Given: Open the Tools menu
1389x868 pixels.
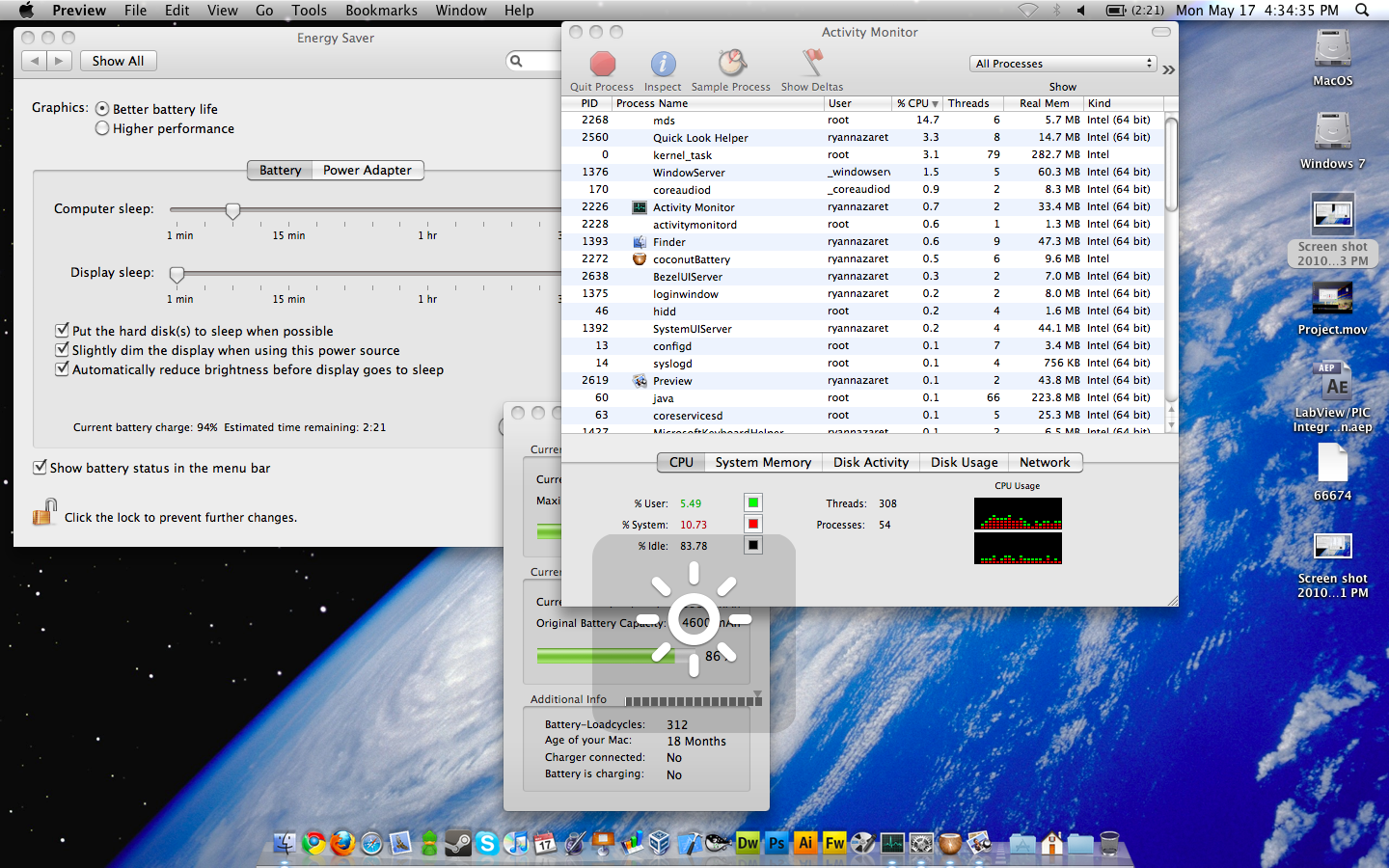Looking at the screenshot, I should tap(310, 10).
